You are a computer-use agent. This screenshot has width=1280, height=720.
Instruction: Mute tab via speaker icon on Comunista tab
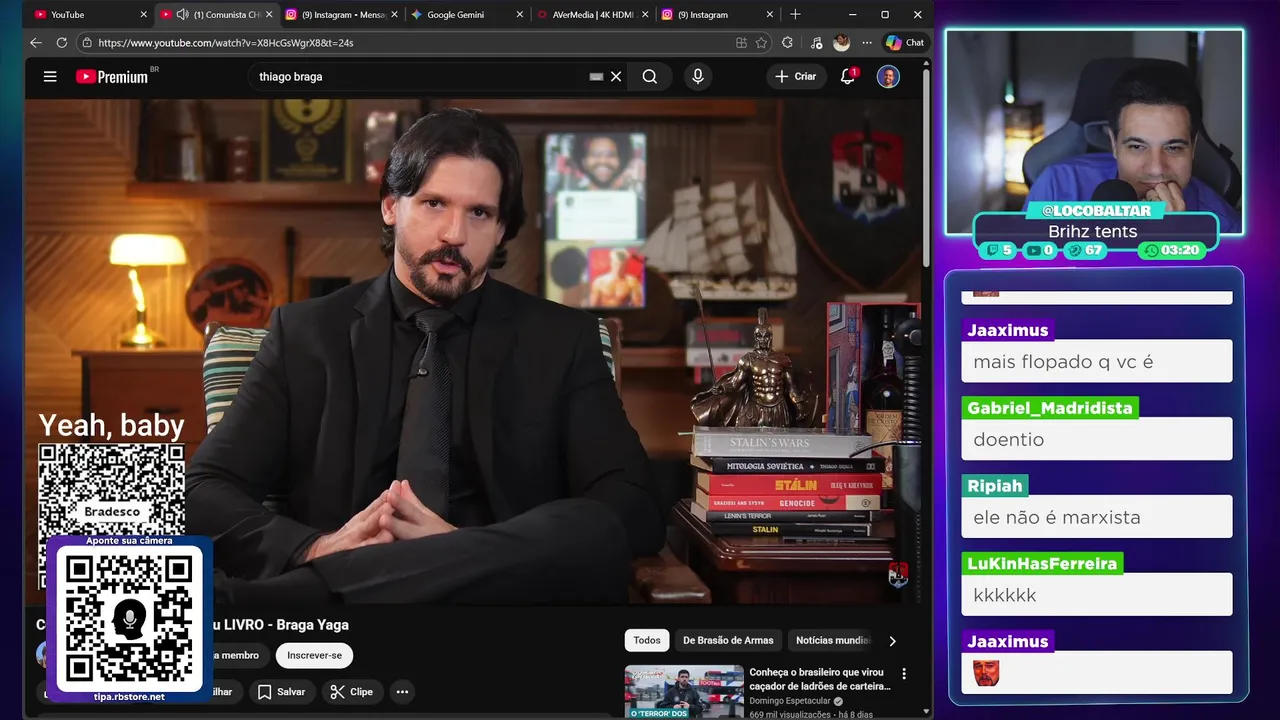click(x=182, y=15)
